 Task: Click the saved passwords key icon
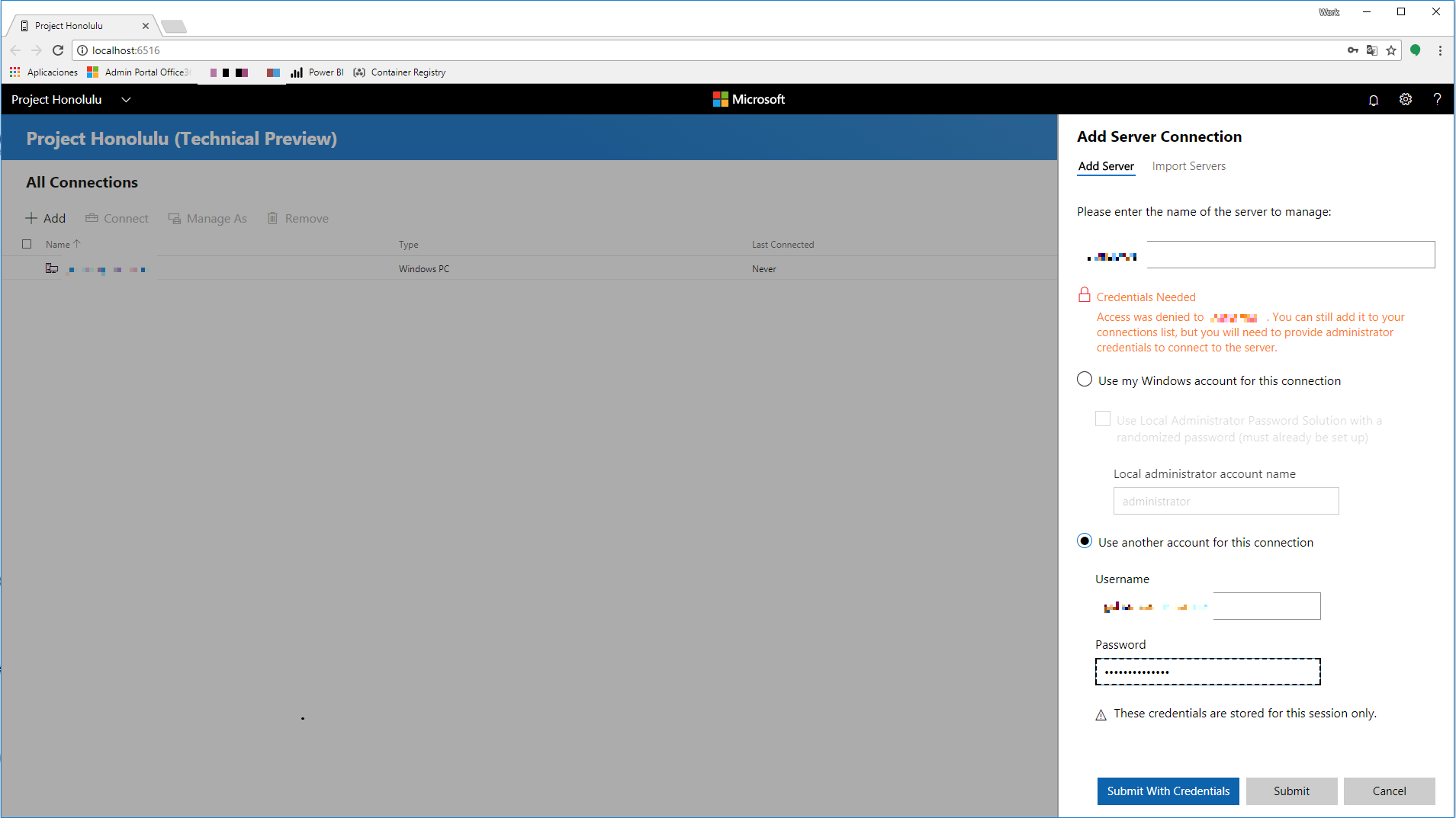click(1353, 50)
